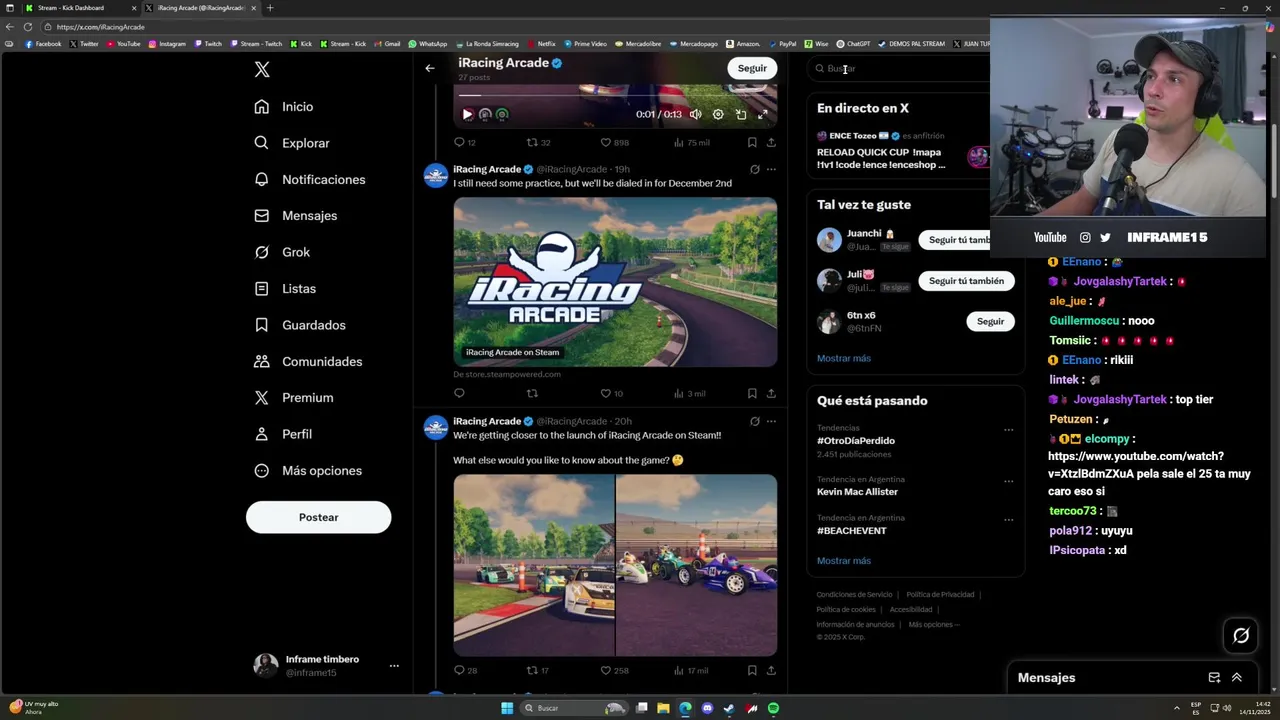Expand Más opciones in the sidebar
1280x720 pixels.
point(308,471)
